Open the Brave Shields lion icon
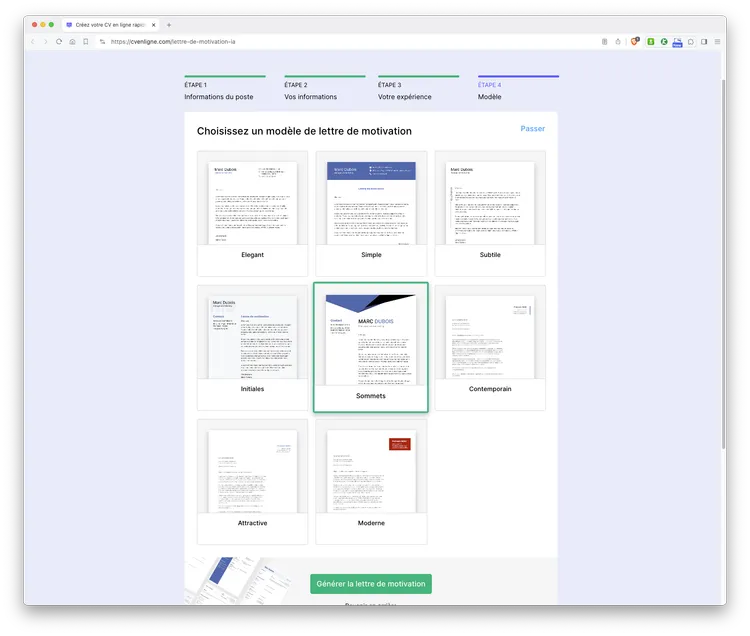Screen dimensions: 750x636 point(635,42)
